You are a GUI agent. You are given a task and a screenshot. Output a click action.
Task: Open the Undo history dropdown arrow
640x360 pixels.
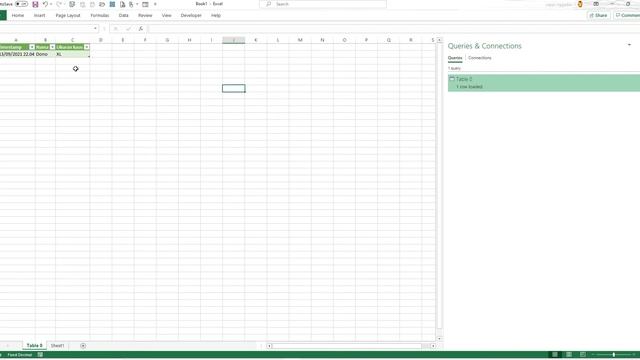[51, 4]
